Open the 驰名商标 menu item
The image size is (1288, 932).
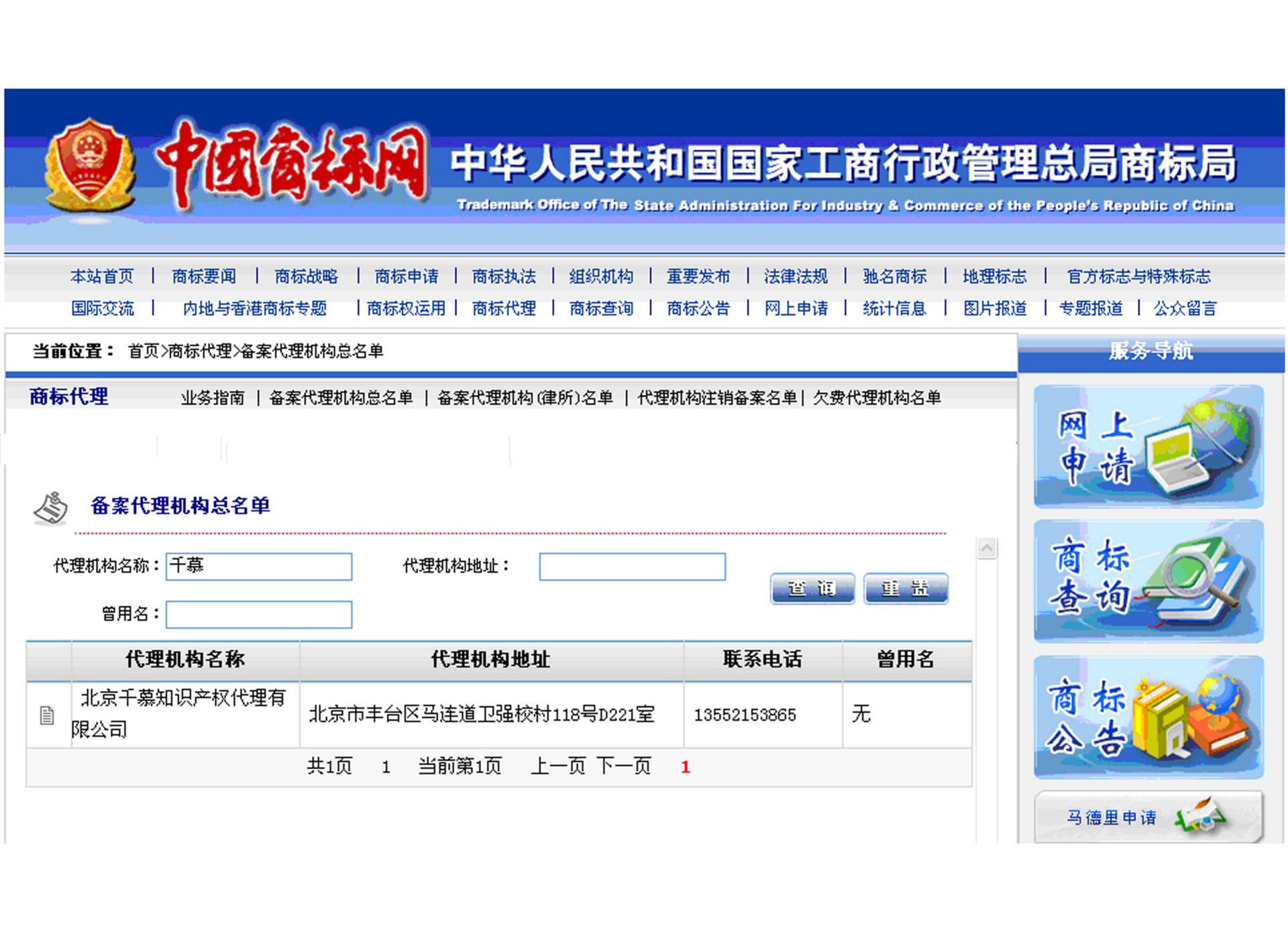pyautogui.click(x=894, y=276)
